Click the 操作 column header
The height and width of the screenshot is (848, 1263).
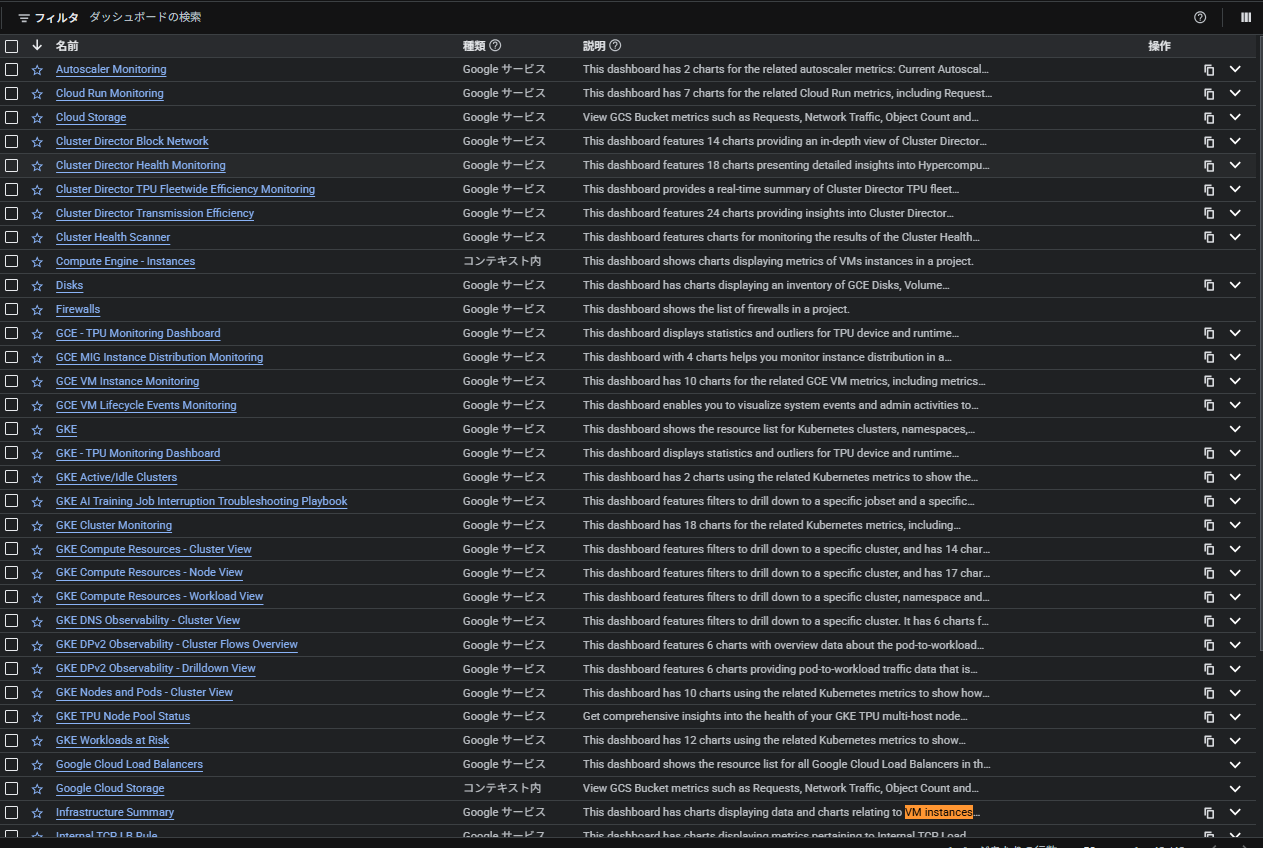click(1159, 46)
